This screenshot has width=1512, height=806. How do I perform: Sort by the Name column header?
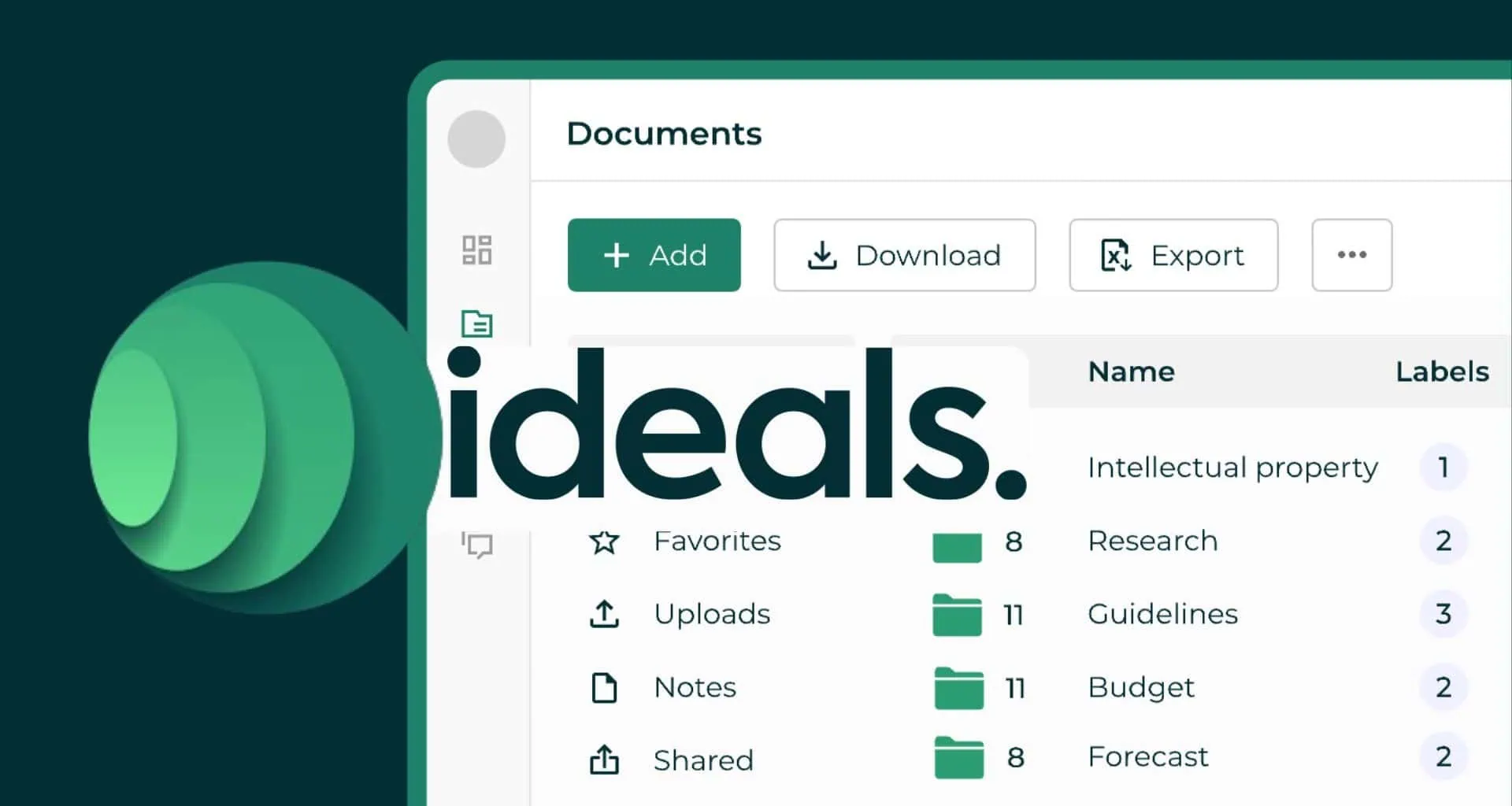(x=1131, y=372)
